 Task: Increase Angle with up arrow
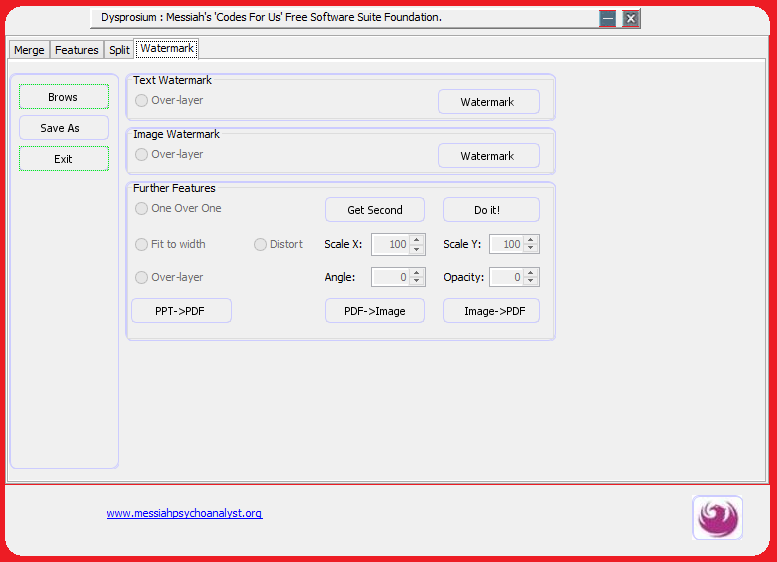(x=417, y=272)
